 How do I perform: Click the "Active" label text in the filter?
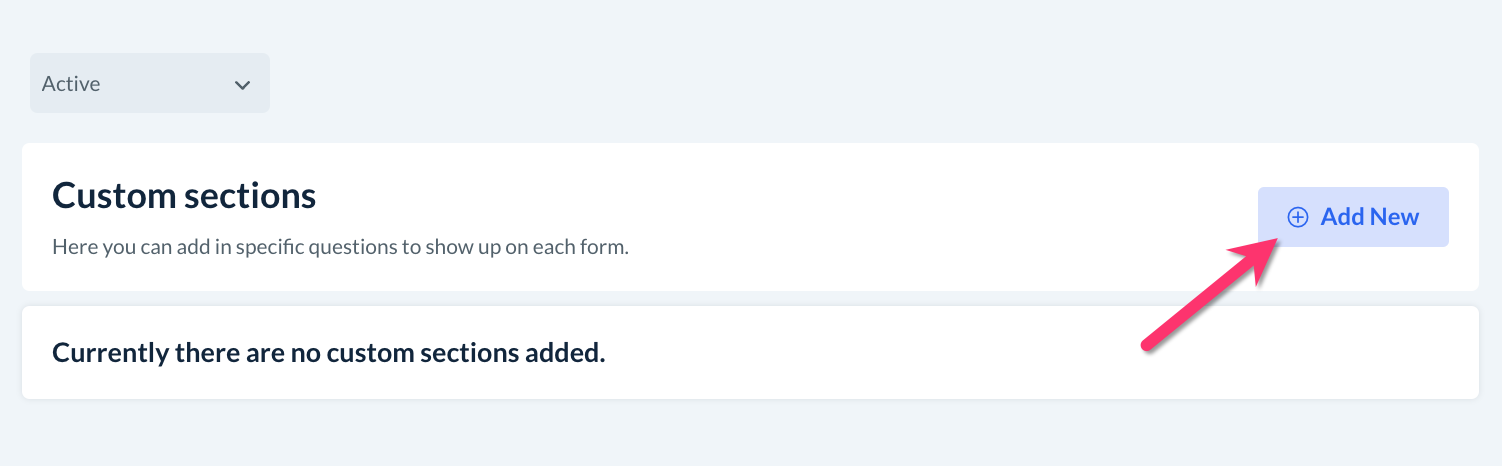(71, 84)
